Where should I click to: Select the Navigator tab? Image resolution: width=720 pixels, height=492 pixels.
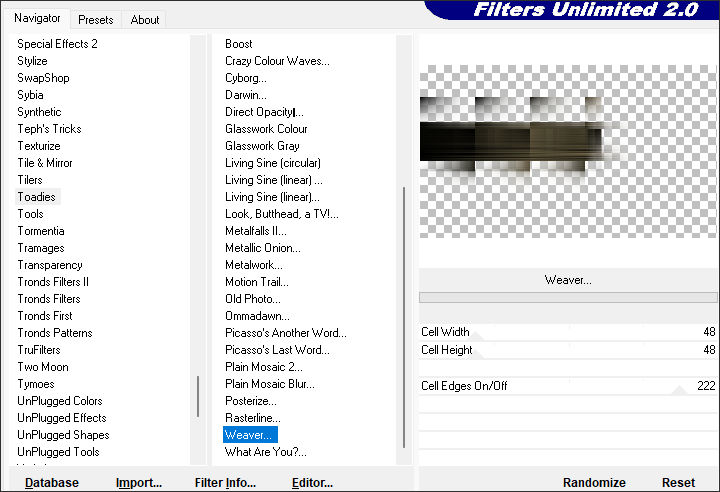click(x=37, y=18)
